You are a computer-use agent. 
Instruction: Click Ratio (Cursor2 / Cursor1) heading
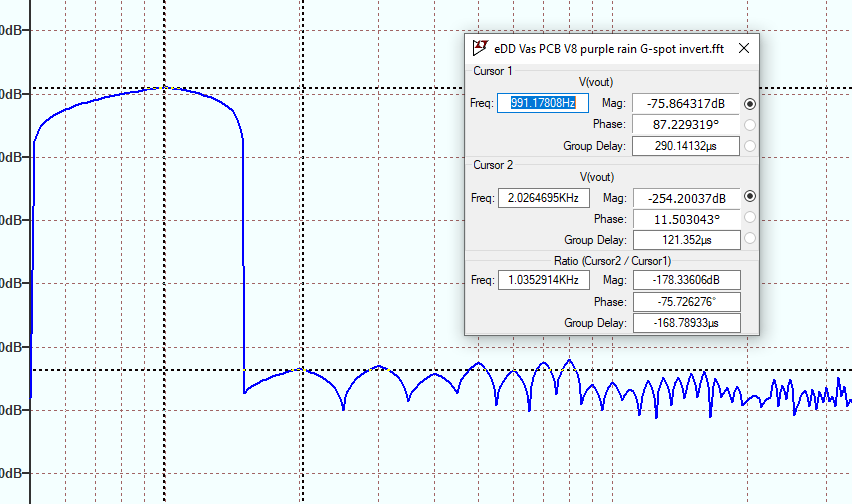coord(612,261)
